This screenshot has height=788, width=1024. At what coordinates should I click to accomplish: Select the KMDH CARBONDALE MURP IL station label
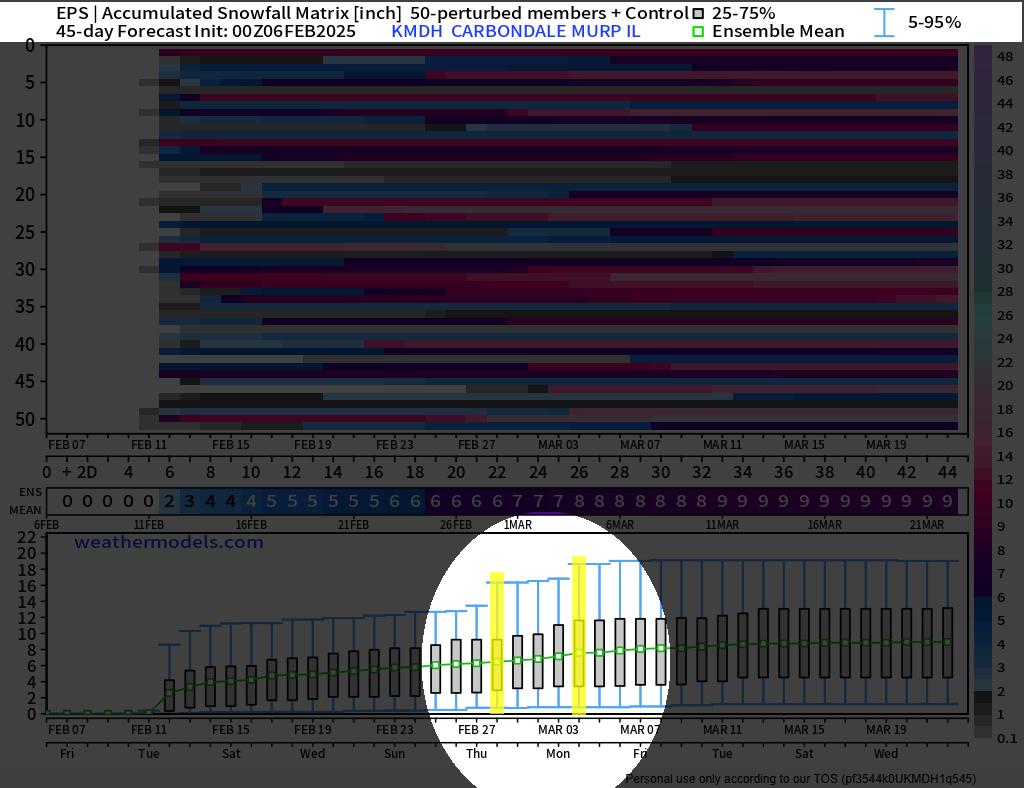(515, 31)
